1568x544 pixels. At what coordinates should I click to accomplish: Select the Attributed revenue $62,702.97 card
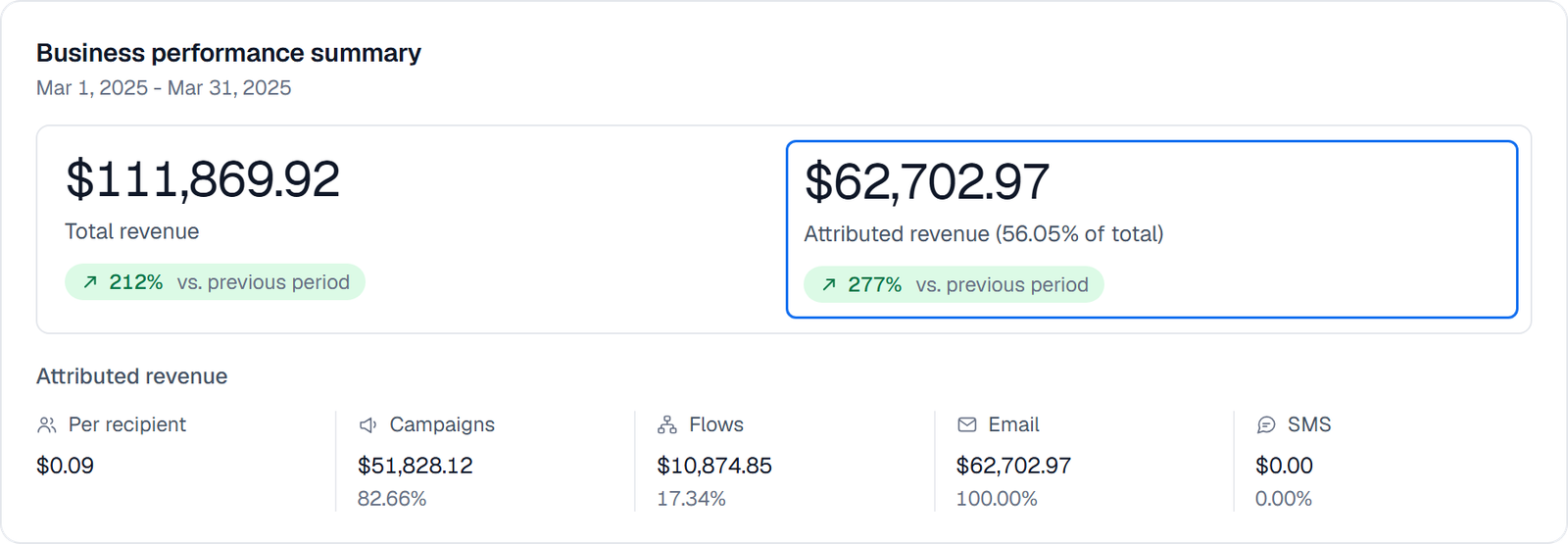[x=1151, y=229]
